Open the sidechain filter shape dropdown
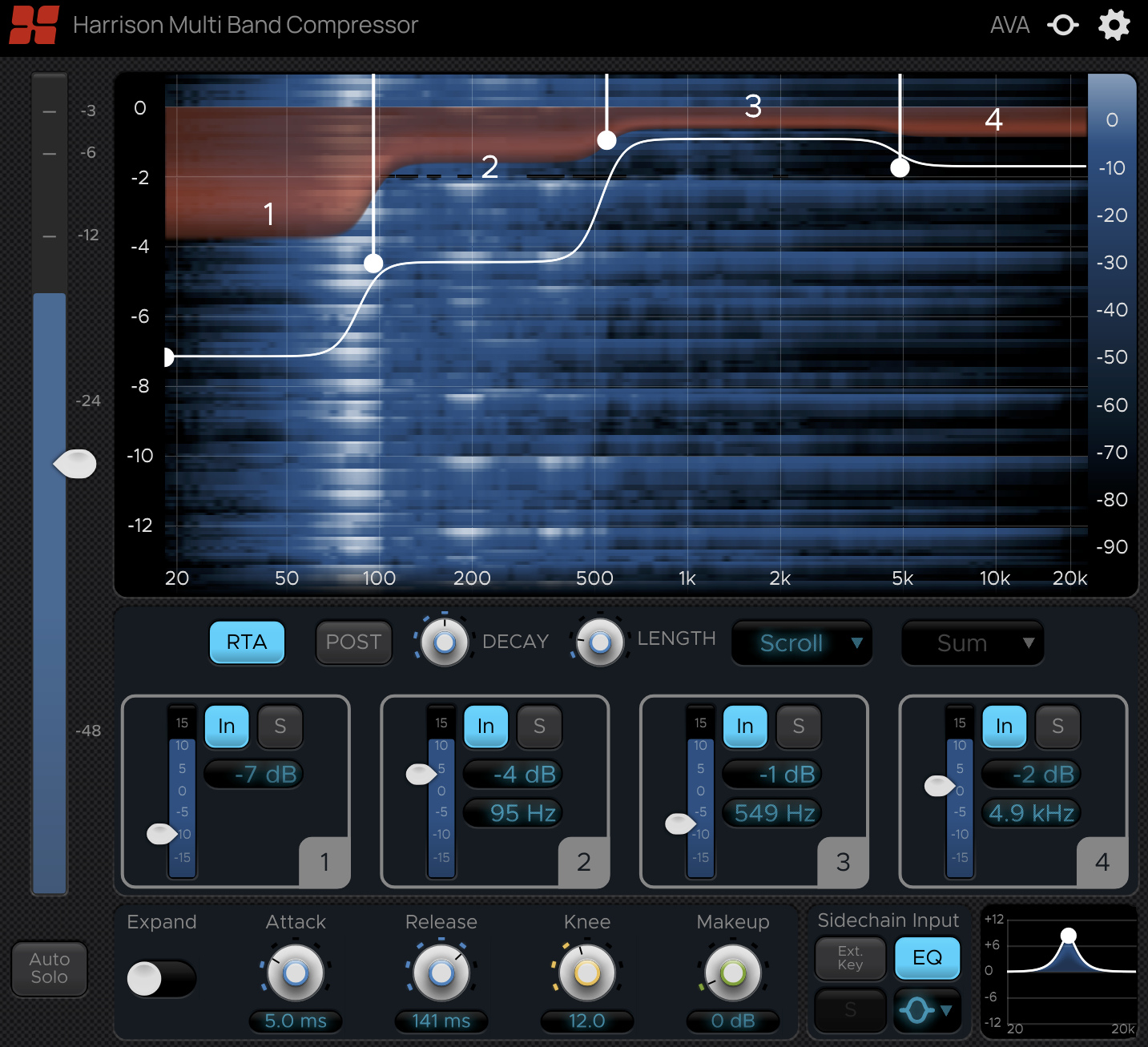This screenshot has width=1148, height=1047. [927, 1010]
